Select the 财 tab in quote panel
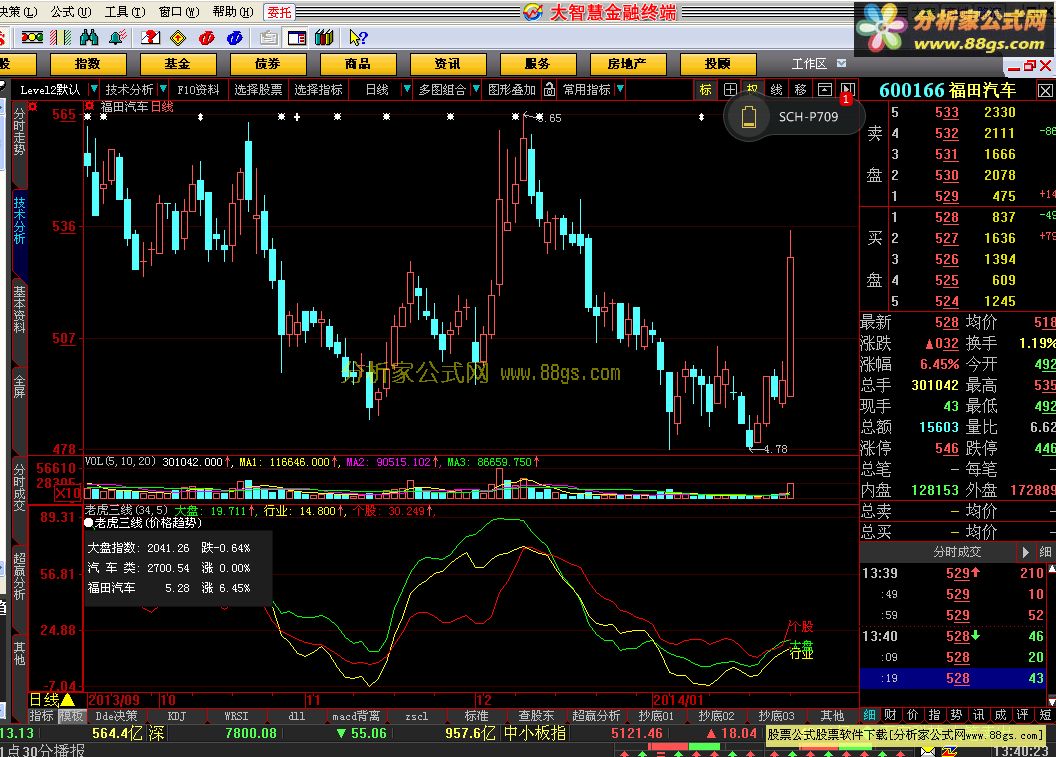The image size is (1056, 757). click(x=890, y=715)
